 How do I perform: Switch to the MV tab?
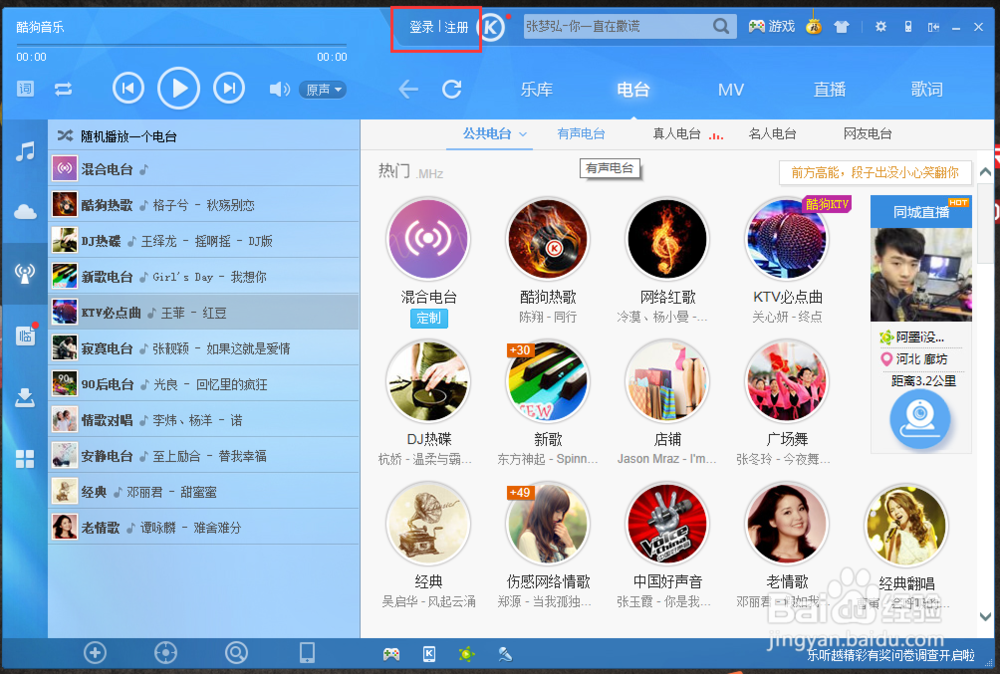tap(731, 90)
